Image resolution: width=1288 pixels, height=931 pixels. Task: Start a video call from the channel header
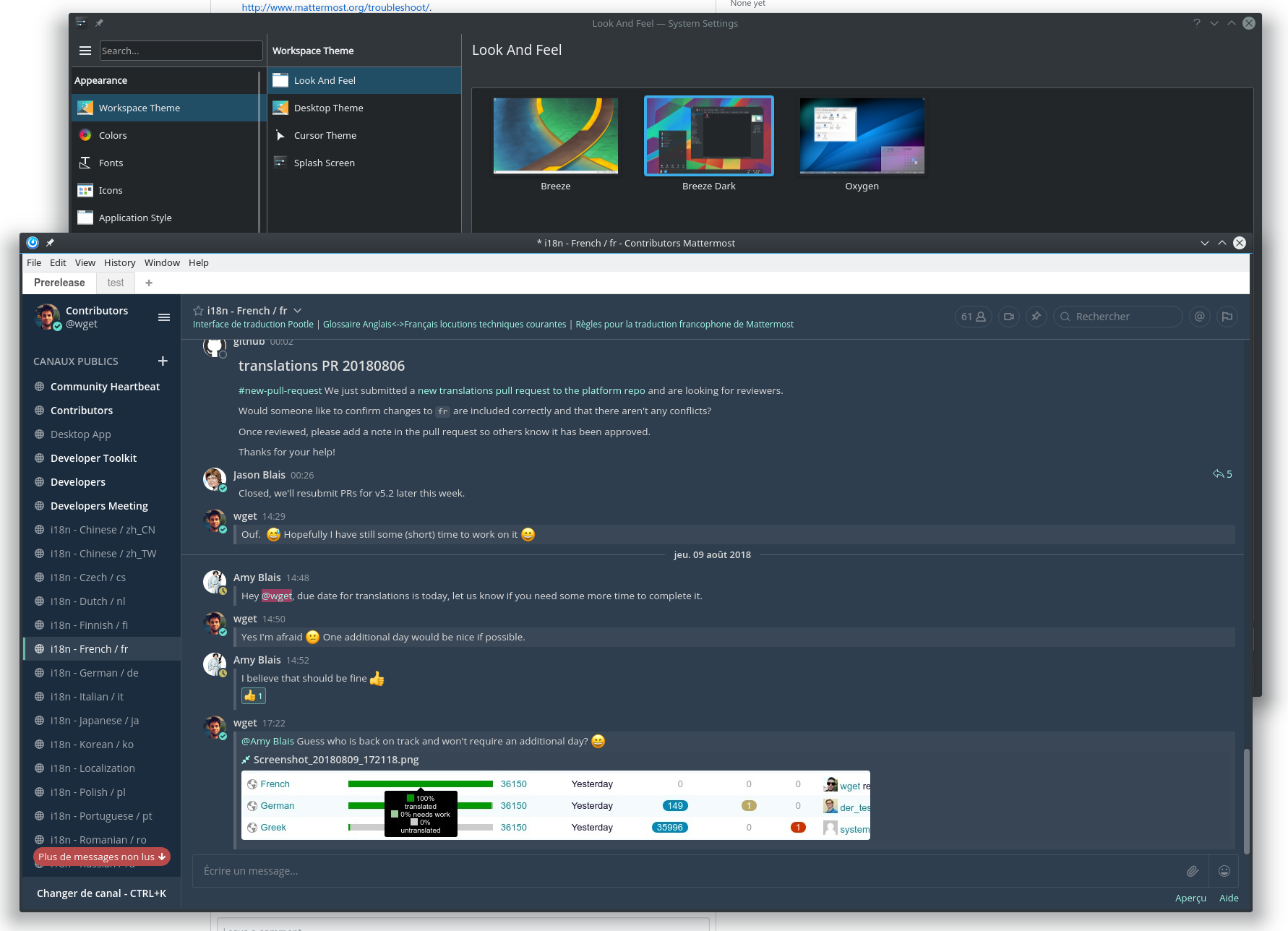tap(1008, 317)
